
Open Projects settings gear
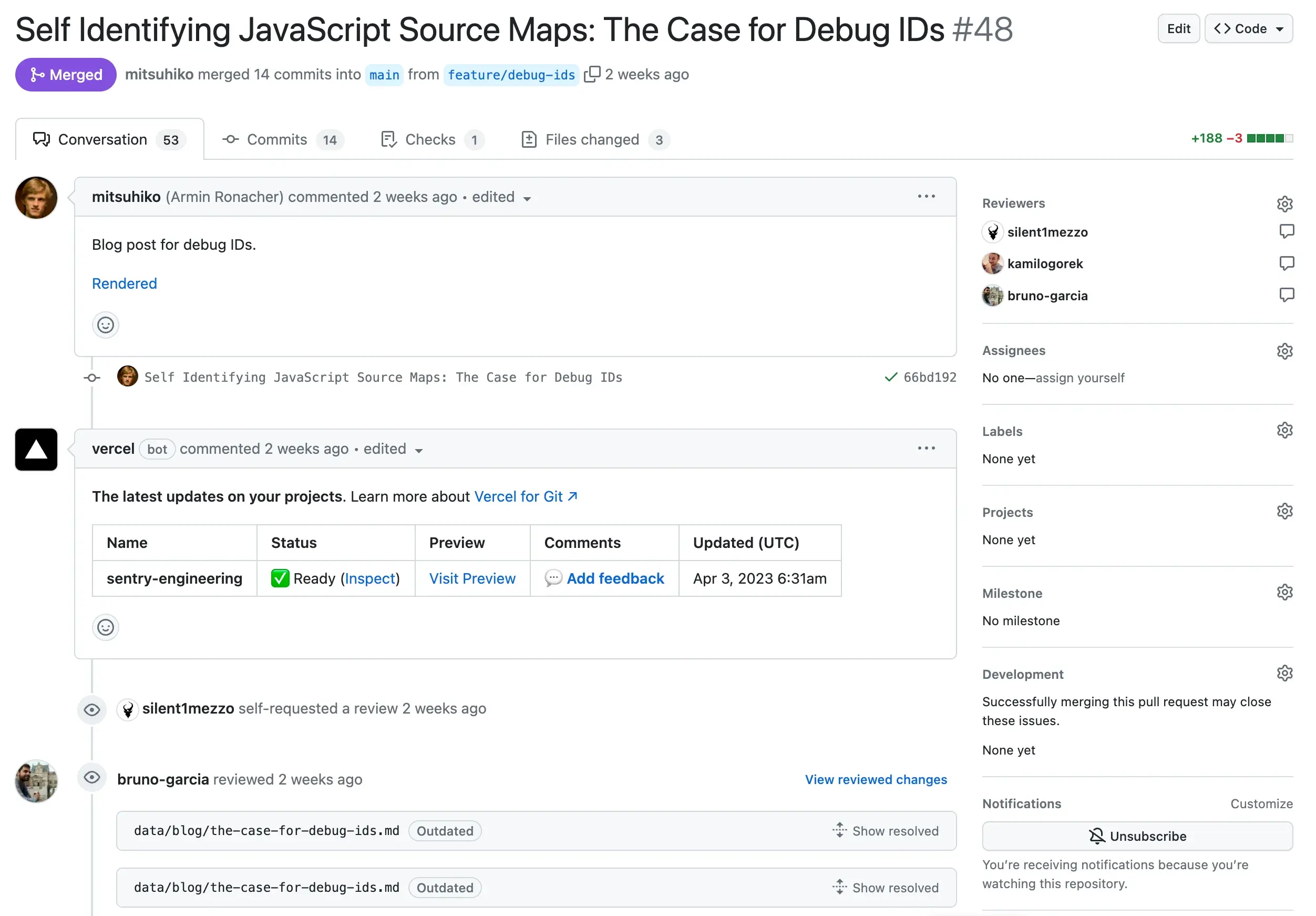point(1284,511)
